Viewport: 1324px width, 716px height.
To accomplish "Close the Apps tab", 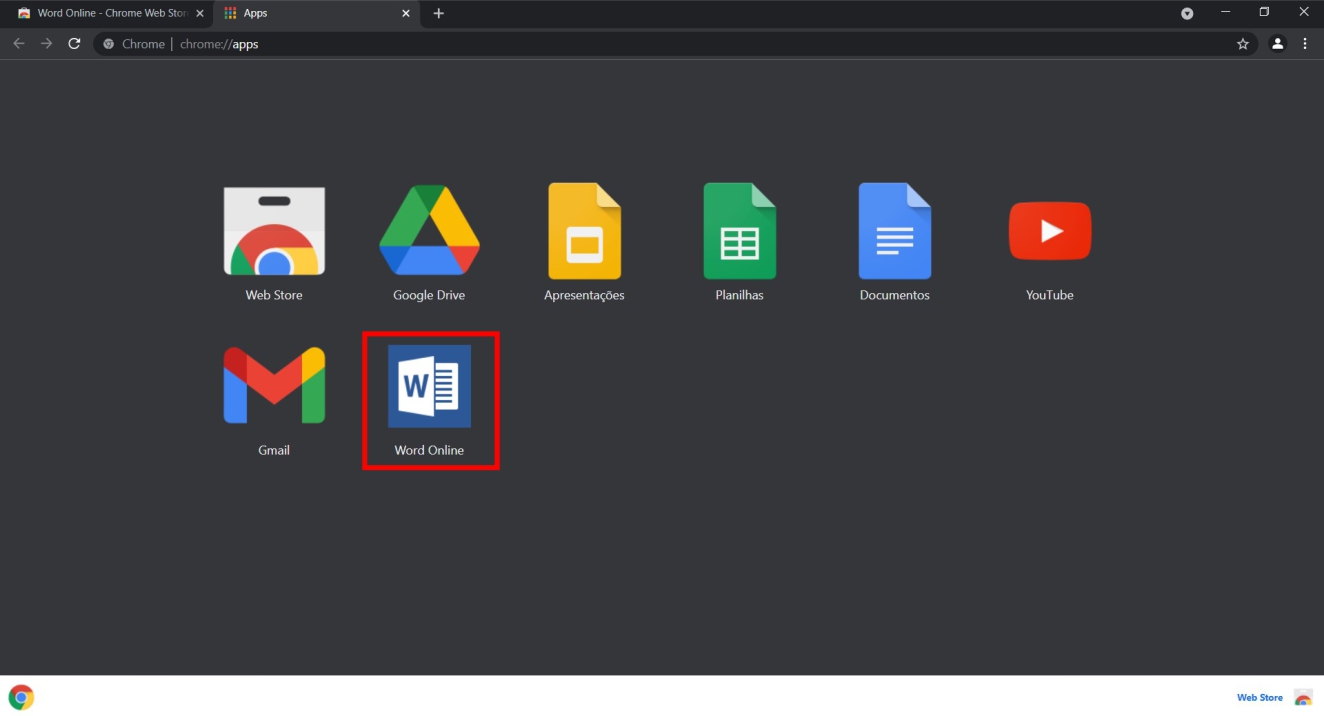I will click(x=405, y=13).
